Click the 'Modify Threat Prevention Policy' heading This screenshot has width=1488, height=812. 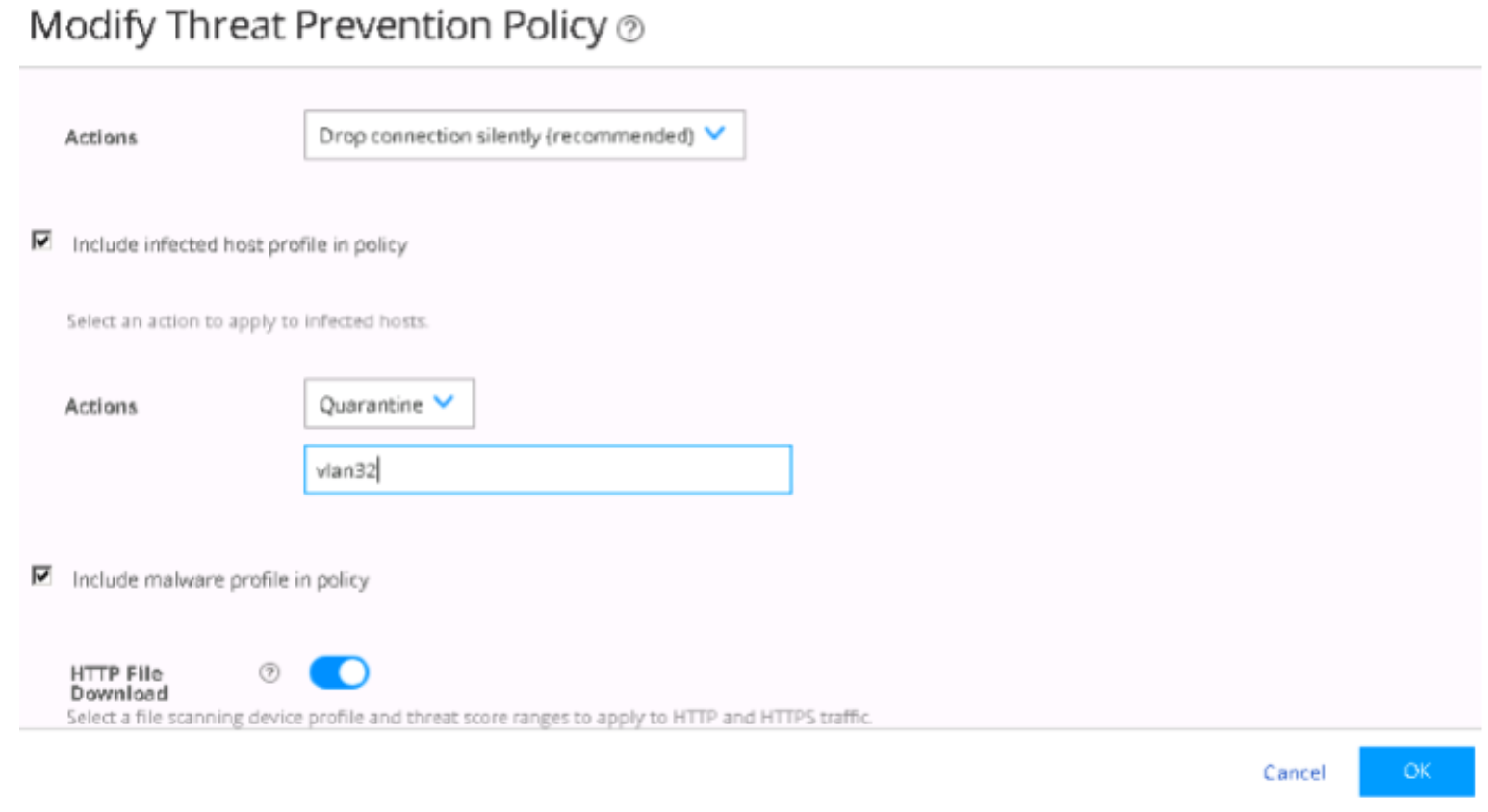(x=318, y=27)
